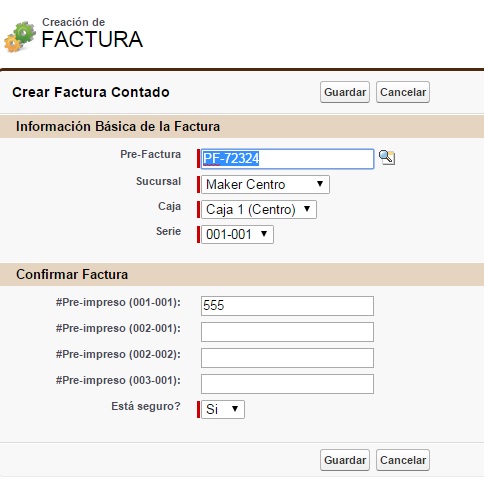Viewport: 484px width, 484px height.
Task: Click the empty #Pre-impreso (003-001) field
Action: click(x=287, y=384)
